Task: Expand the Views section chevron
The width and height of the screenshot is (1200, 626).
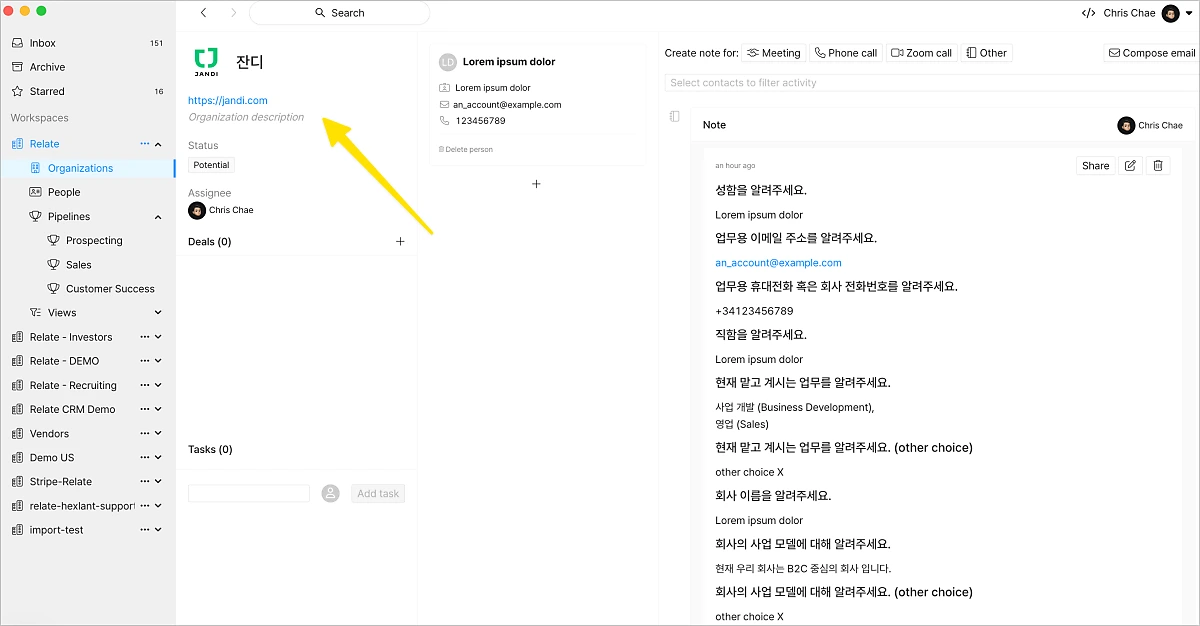Action: (158, 313)
